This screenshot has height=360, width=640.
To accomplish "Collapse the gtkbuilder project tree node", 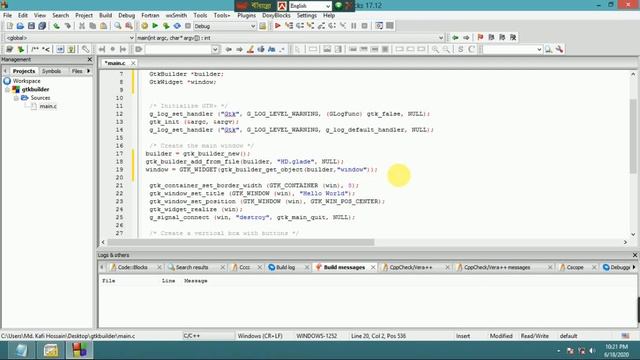I will click(7, 89).
